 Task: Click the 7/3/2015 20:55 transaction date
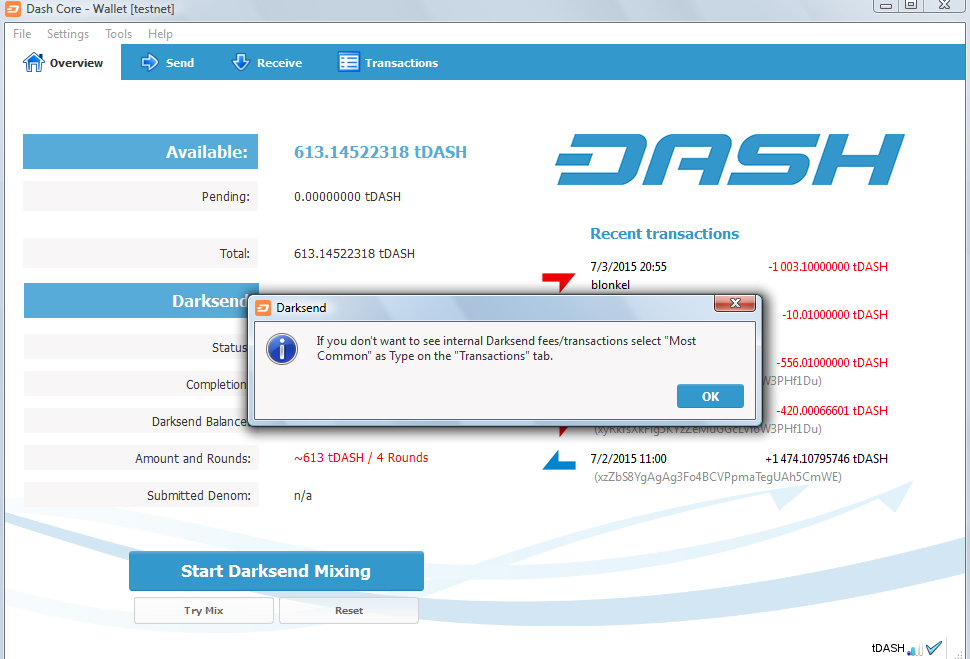pos(629,267)
